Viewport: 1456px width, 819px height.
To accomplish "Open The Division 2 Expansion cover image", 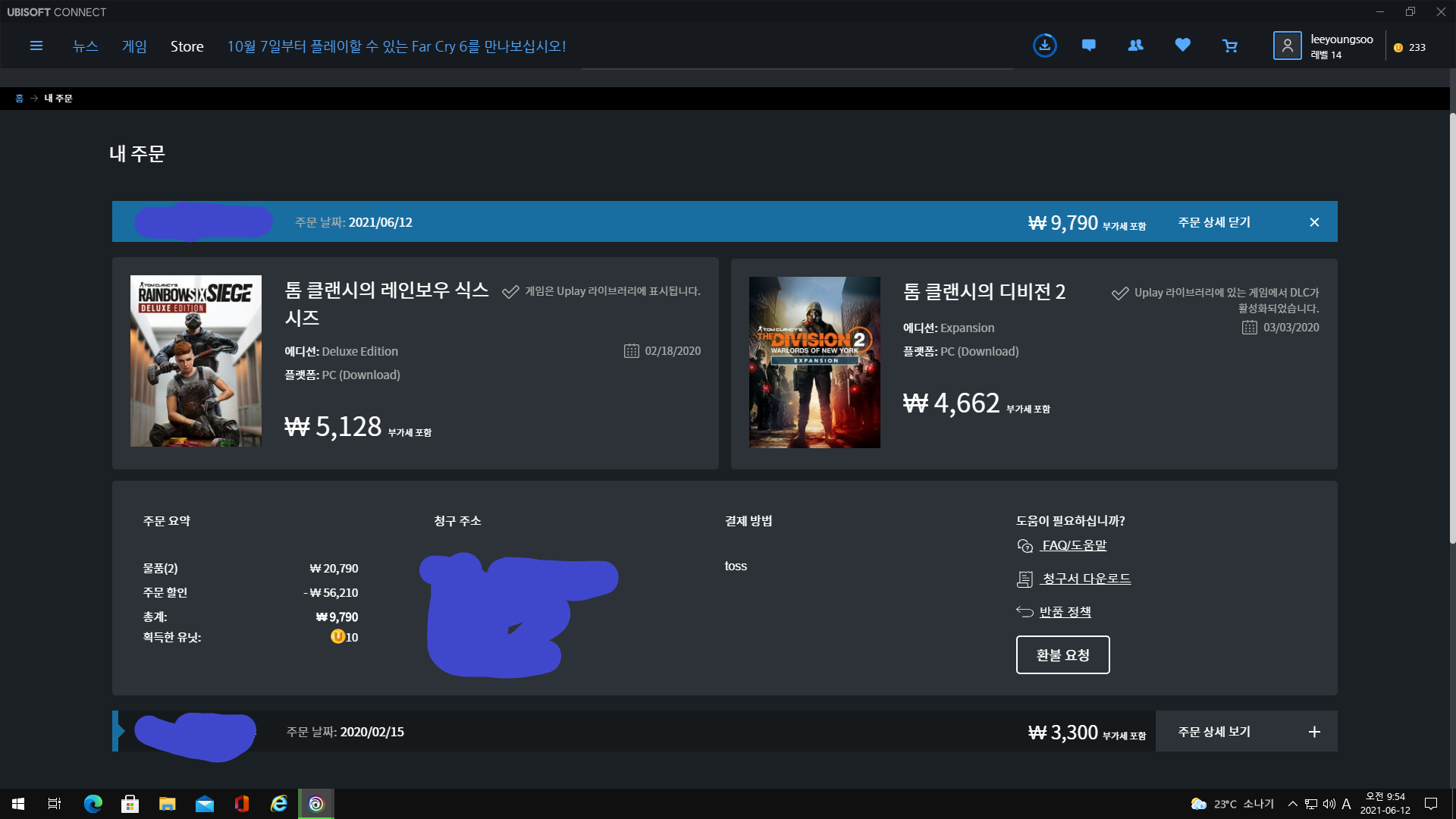I will [814, 362].
